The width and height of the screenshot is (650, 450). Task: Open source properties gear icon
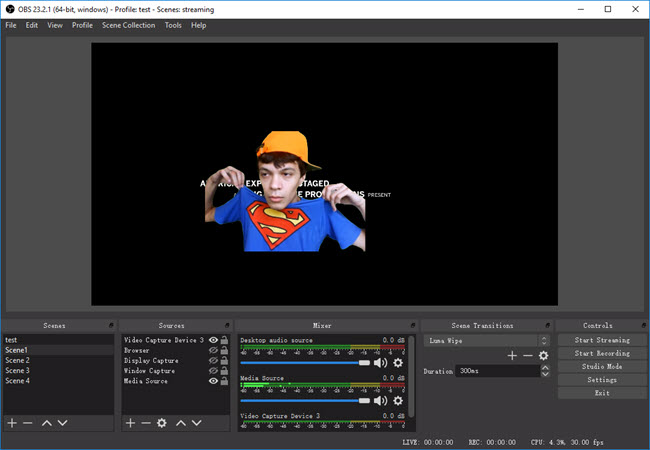pyautogui.click(x=161, y=424)
